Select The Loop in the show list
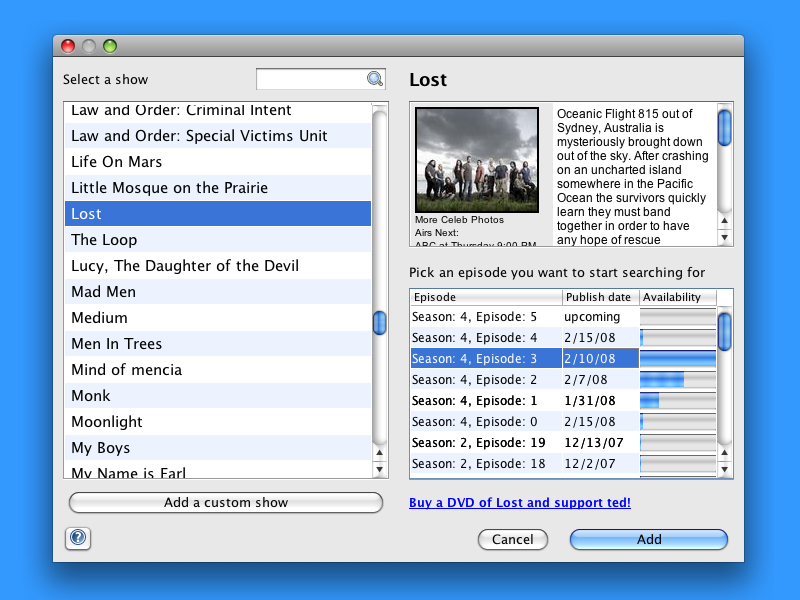The width and height of the screenshot is (800, 600). pos(218,240)
